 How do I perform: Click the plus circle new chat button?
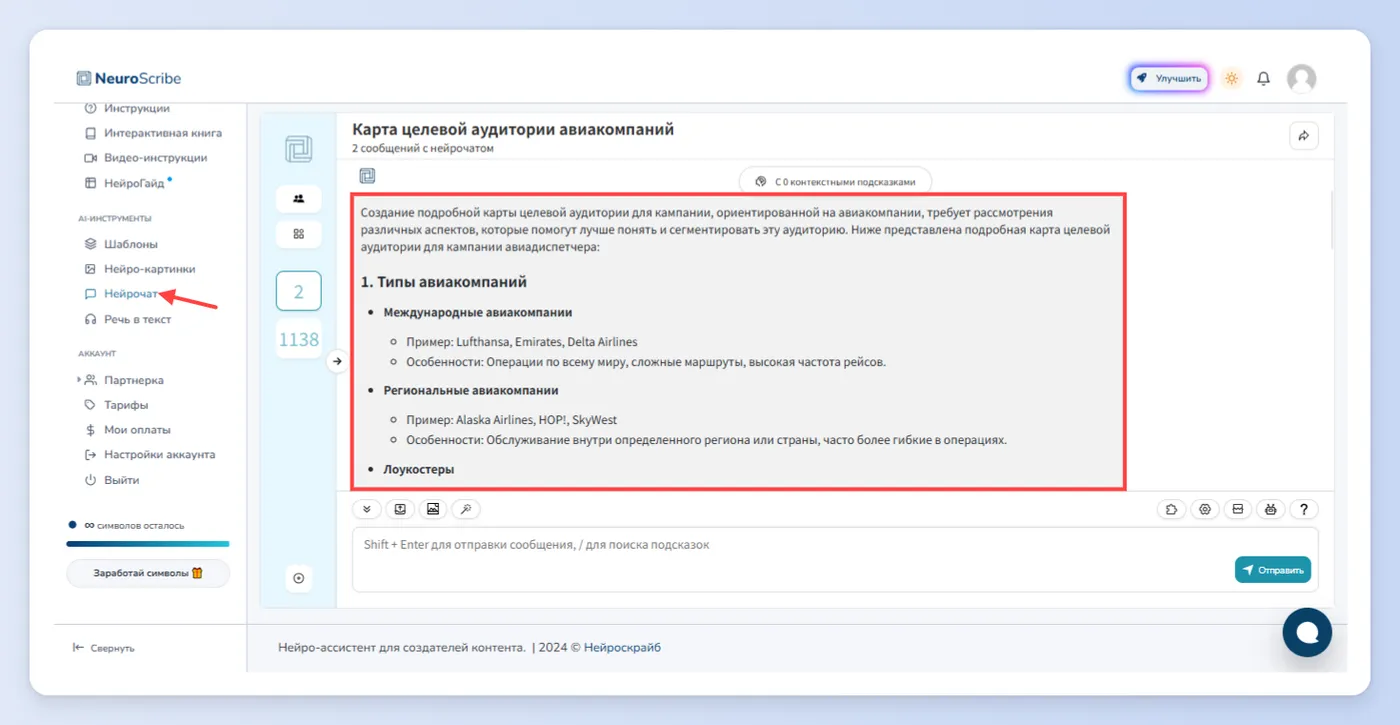[x=298, y=578]
